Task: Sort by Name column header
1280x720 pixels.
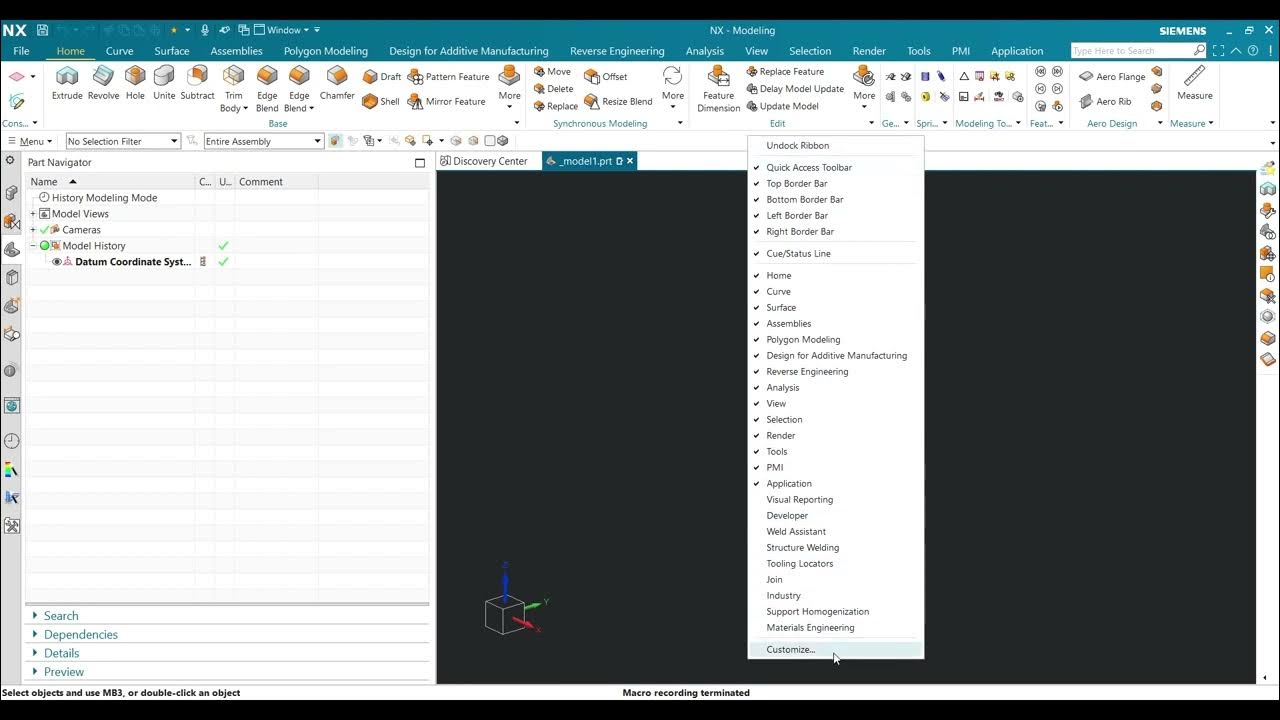Action: click(110, 182)
